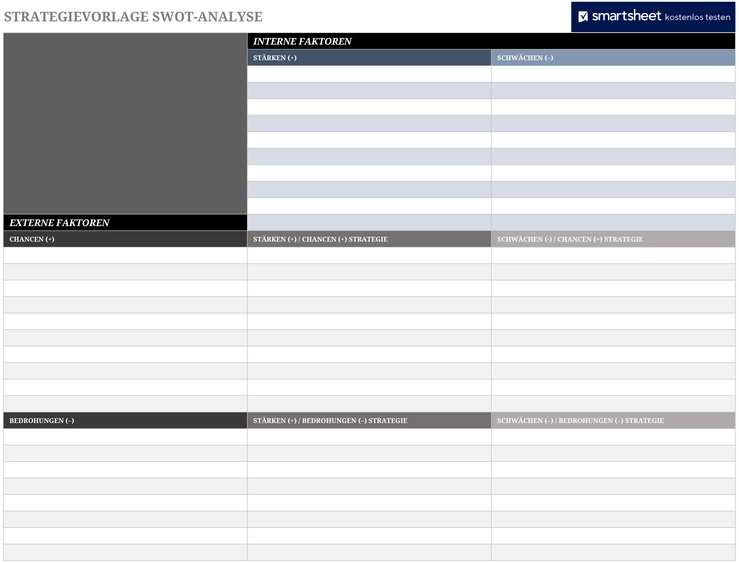Select 'STÄRKEN (+) / BEDROHUNGEN (–) STRATEGIE' header
The image size is (739, 563).
[x=369, y=420]
